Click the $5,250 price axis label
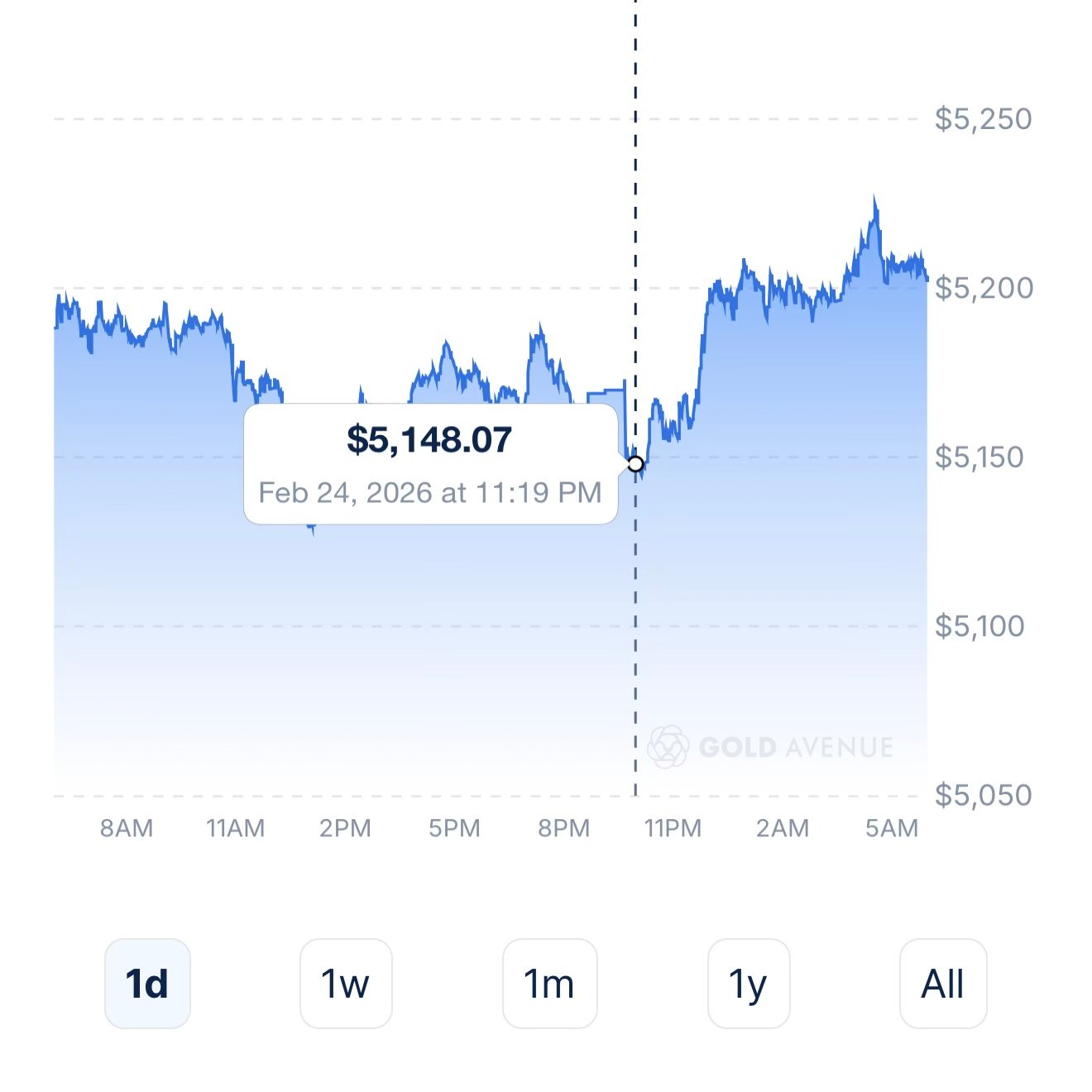The width and height of the screenshot is (1092, 1092). point(983,119)
